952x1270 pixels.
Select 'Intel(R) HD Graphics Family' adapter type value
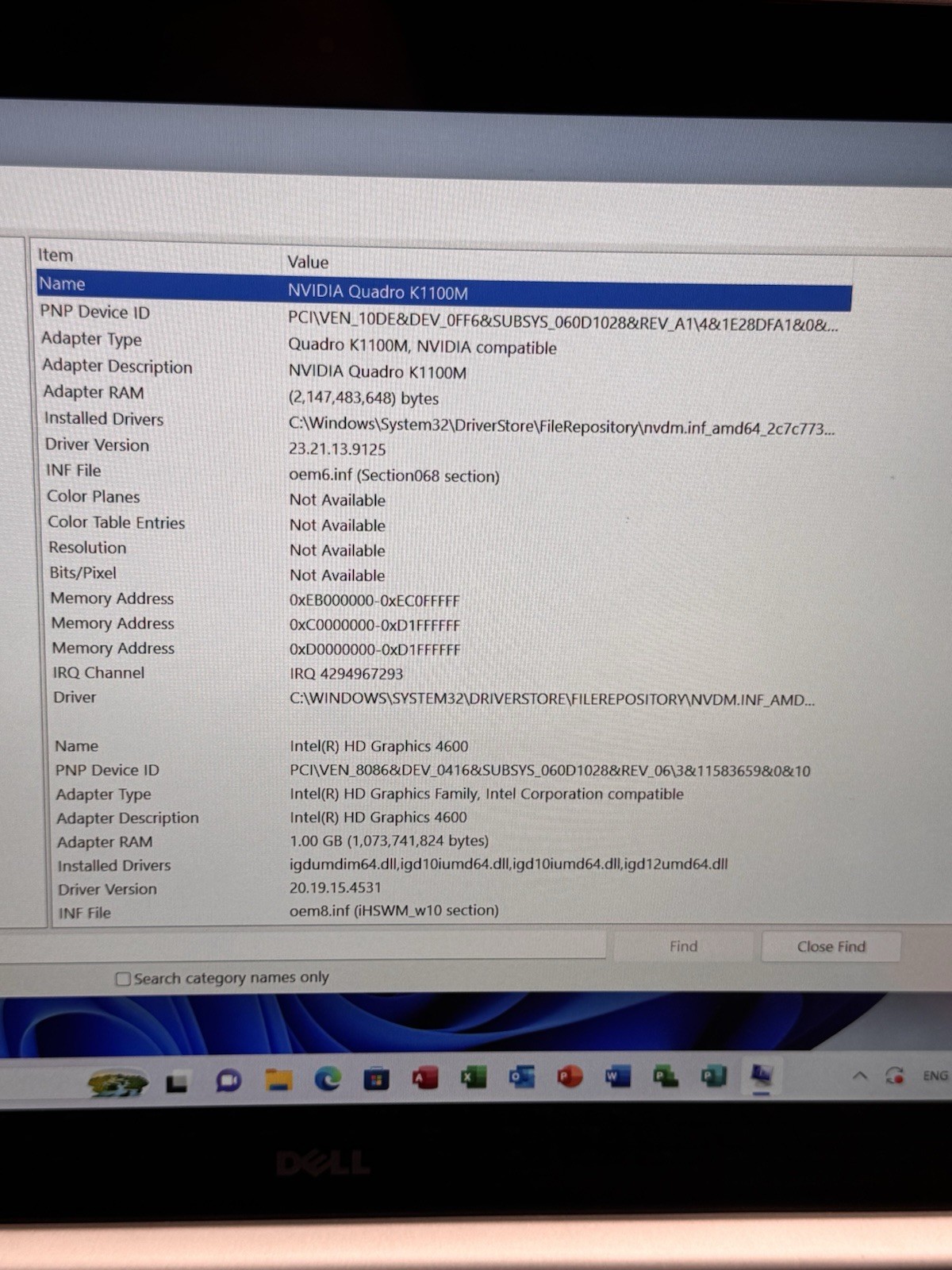coord(486,794)
